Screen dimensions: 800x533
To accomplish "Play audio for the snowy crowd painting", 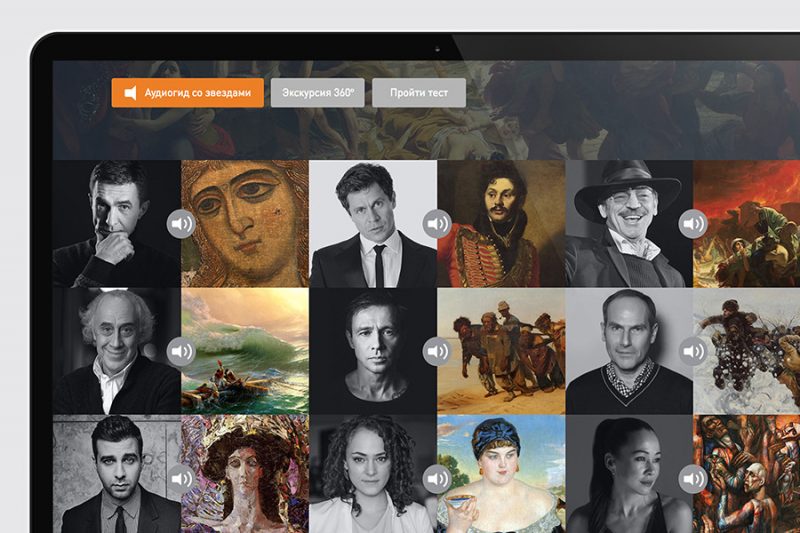I will 693,351.
